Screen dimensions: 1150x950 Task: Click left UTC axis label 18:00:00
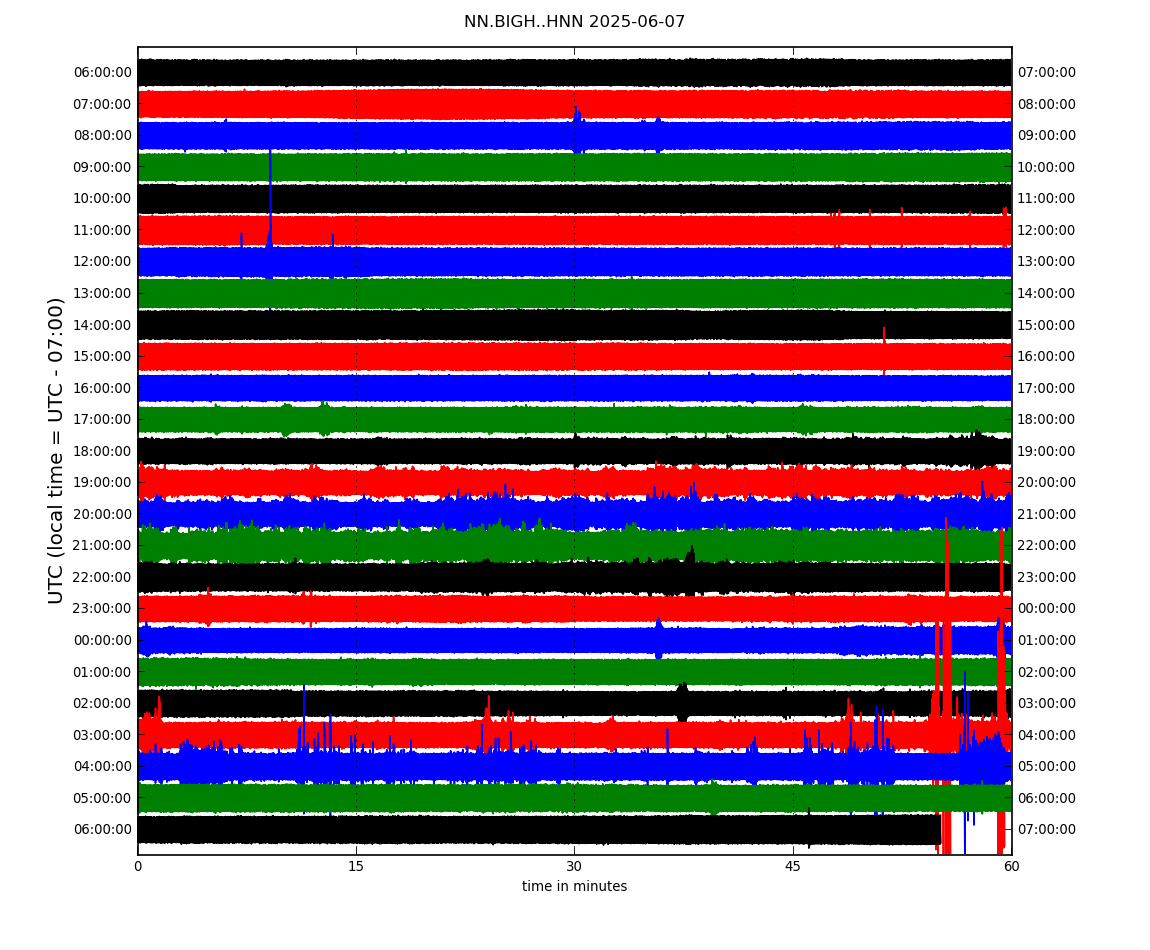click(x=103, y=451)
